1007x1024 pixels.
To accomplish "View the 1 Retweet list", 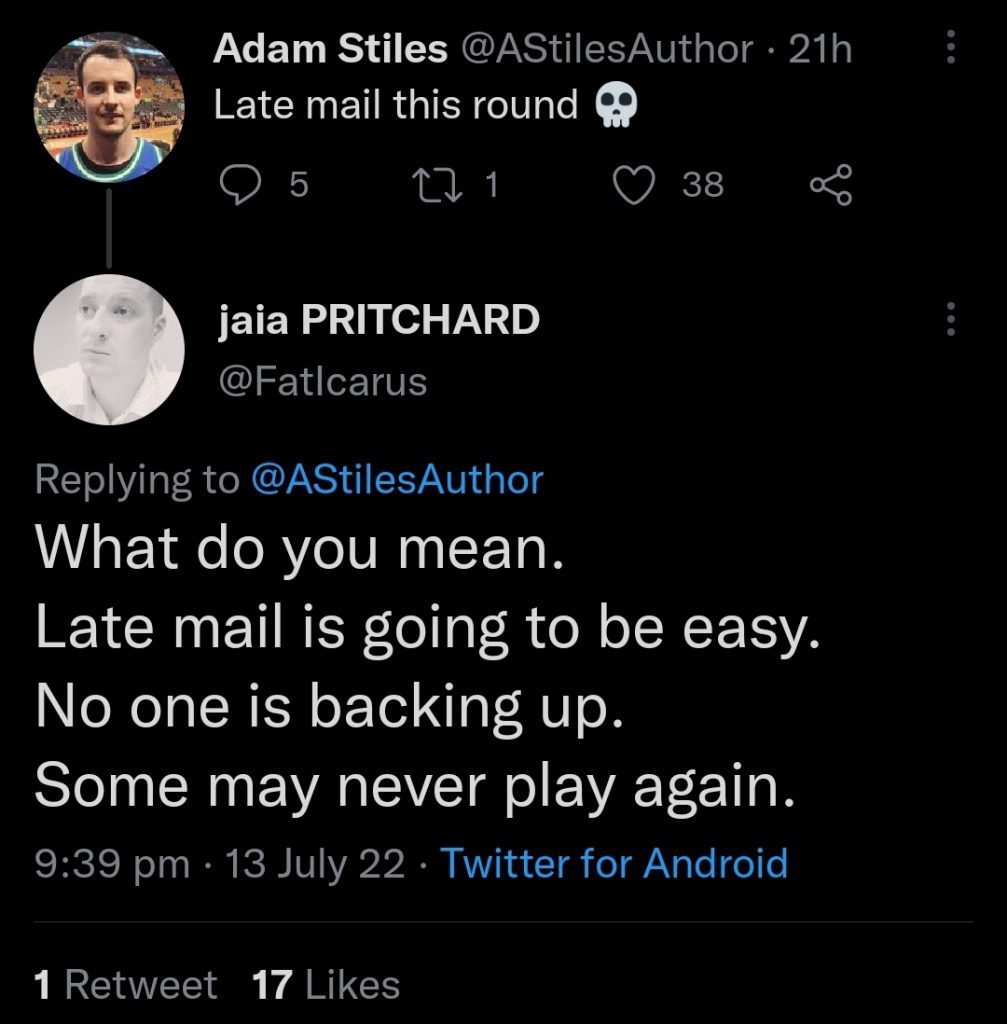I will (125, 985).
